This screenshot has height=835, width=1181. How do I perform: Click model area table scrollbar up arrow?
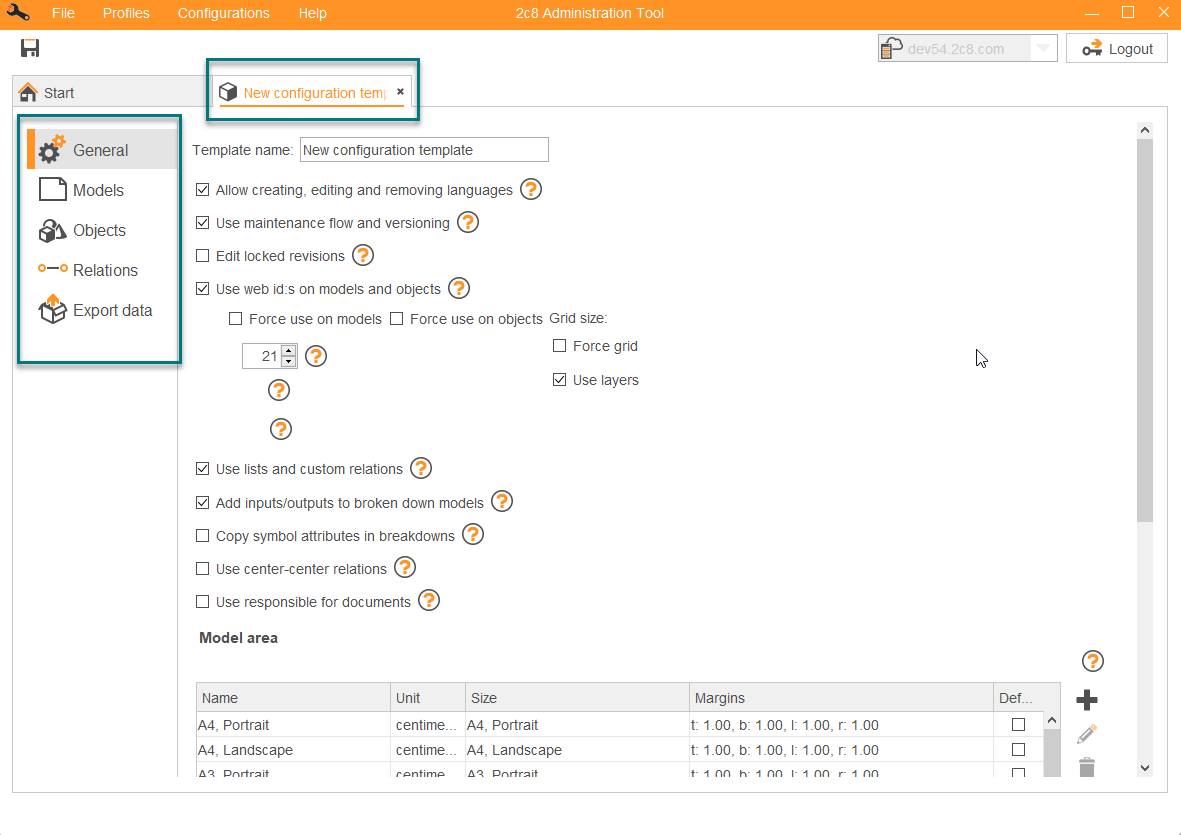click(x=1052, y=721)
